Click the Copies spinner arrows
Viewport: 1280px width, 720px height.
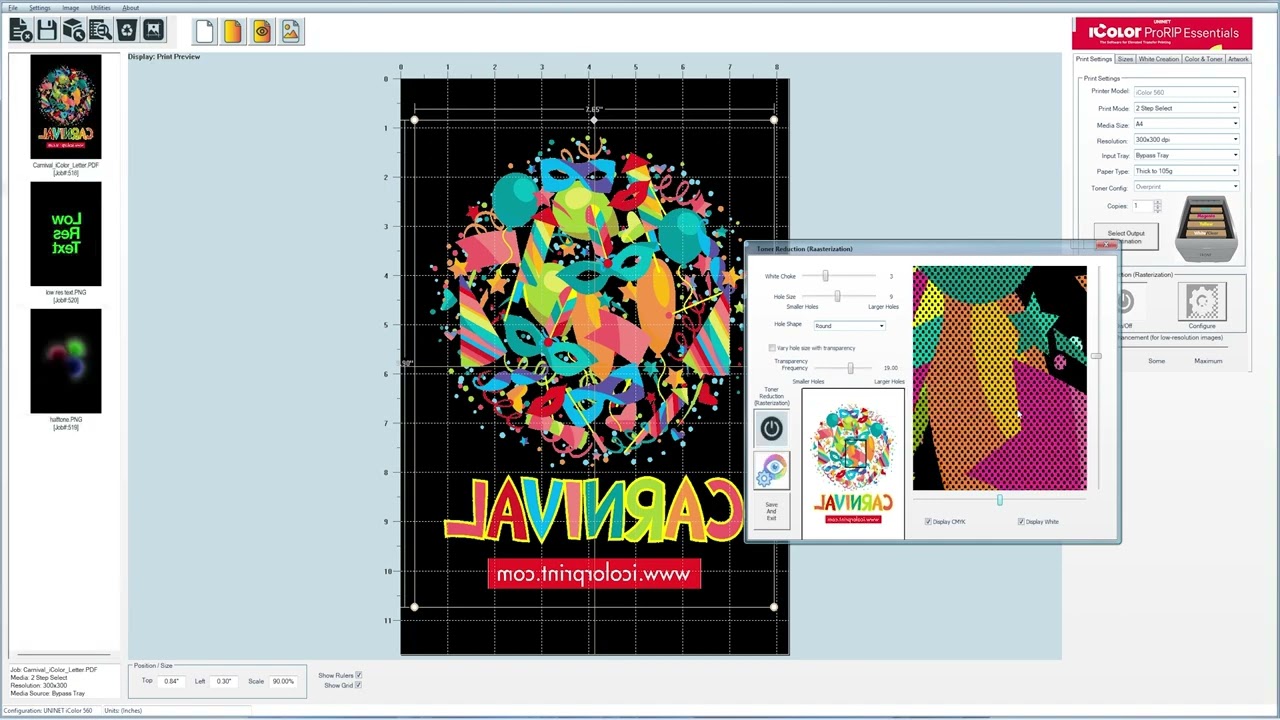pyautogui.click(x=1157, y=206)
